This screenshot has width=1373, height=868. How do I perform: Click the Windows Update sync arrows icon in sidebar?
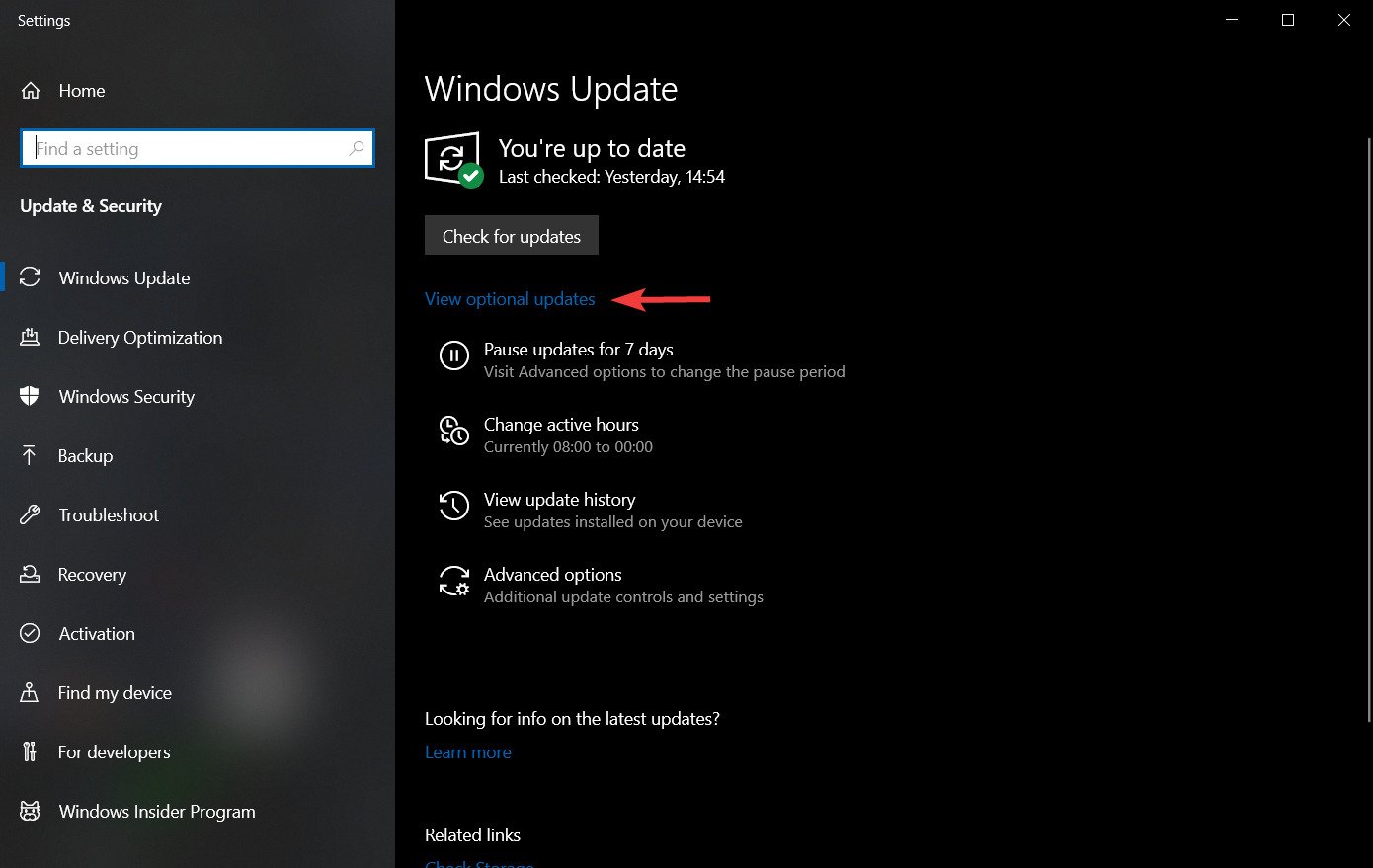[x=31, y=277]
